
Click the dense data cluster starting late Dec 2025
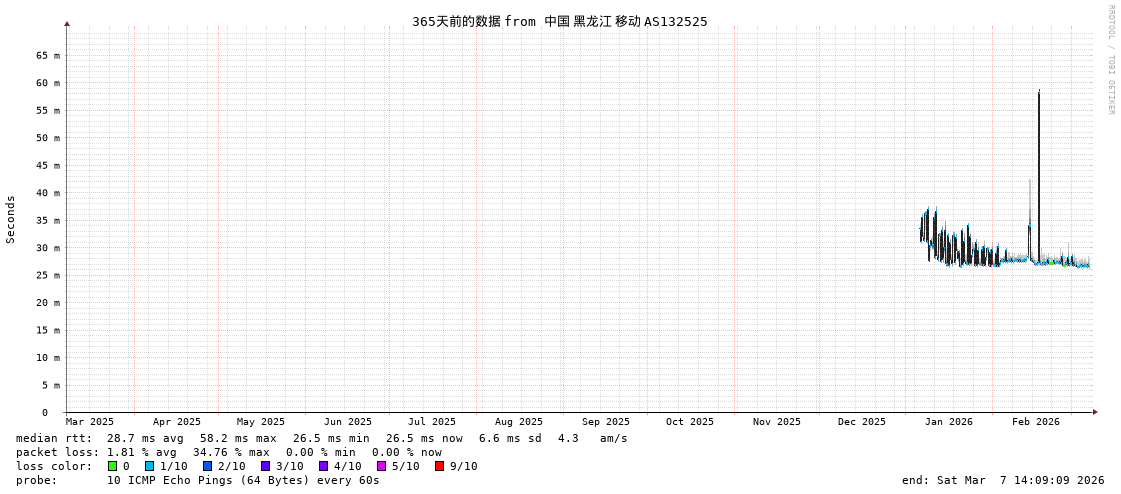(958, 239)
